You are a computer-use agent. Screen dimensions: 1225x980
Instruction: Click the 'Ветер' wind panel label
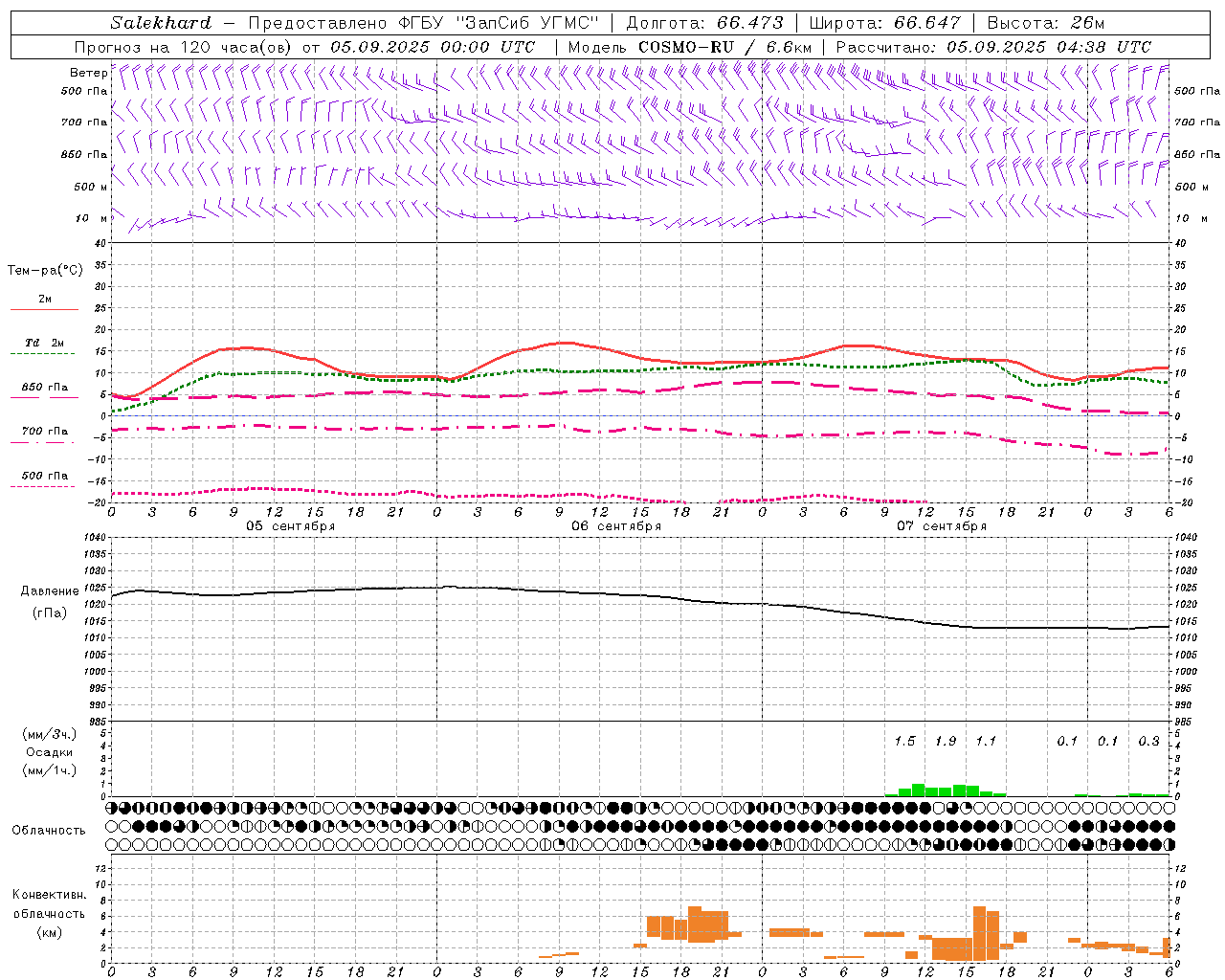coord(89,73)
